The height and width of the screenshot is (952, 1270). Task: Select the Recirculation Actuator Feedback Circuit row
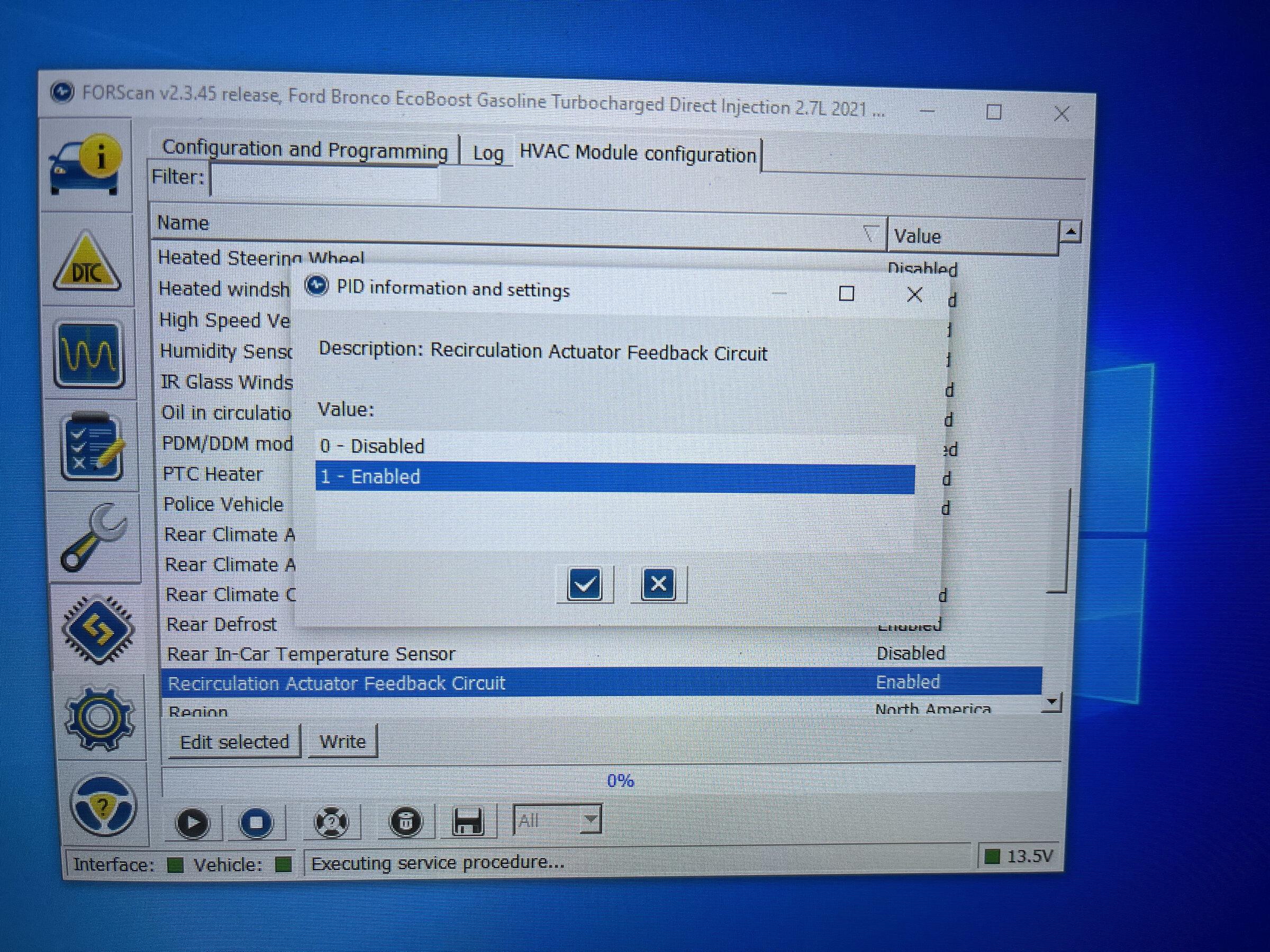601,683
